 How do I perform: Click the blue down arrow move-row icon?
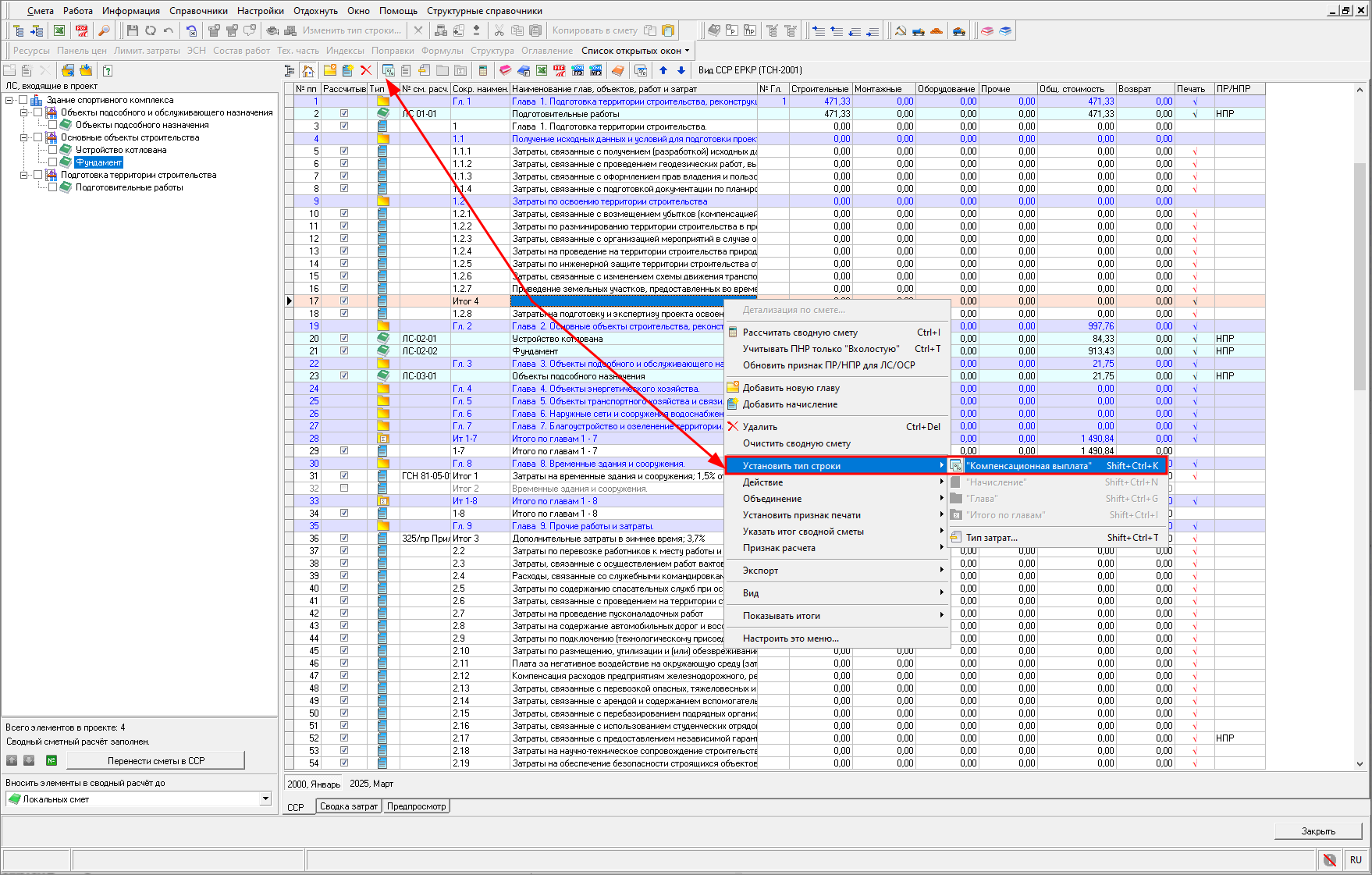(x=681, y=70)
